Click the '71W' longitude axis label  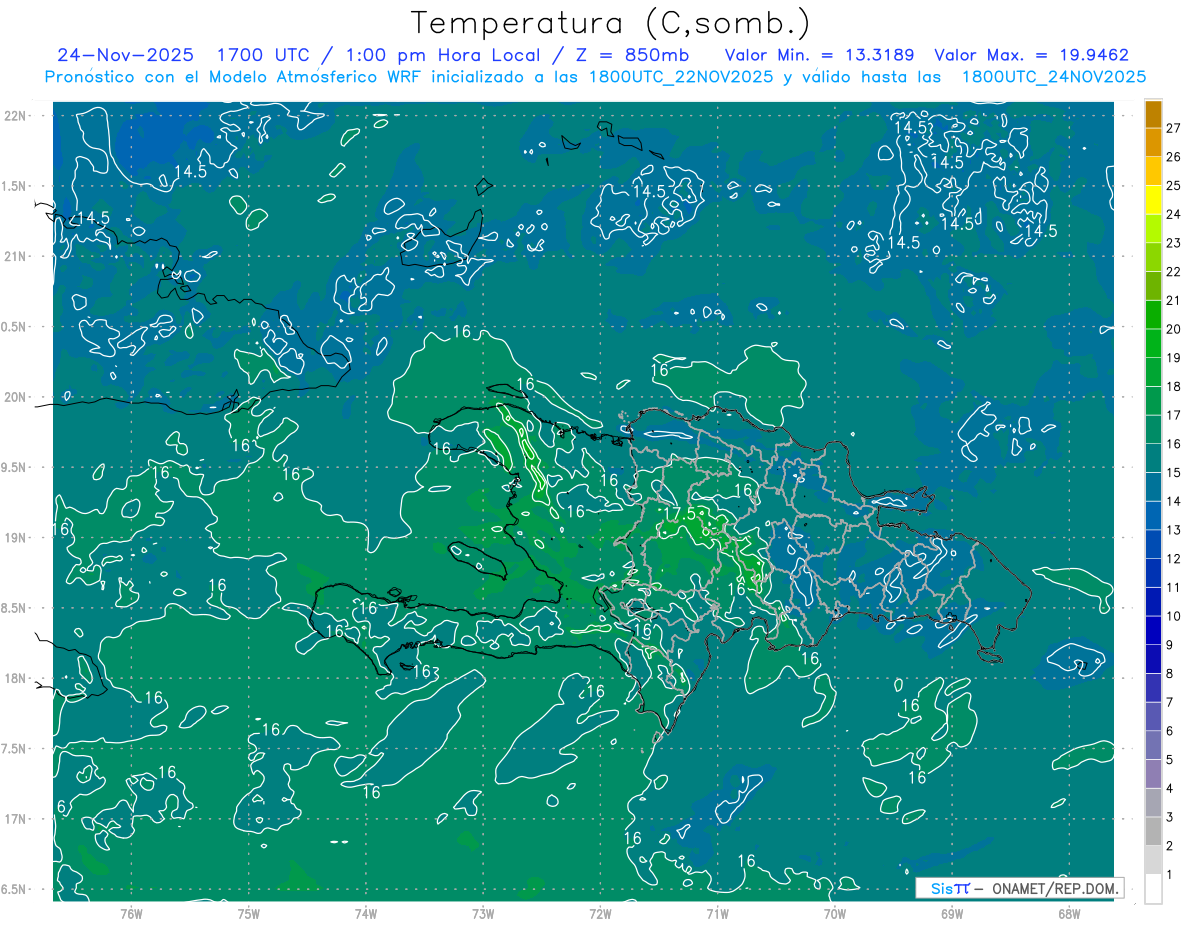coord(717,913)
